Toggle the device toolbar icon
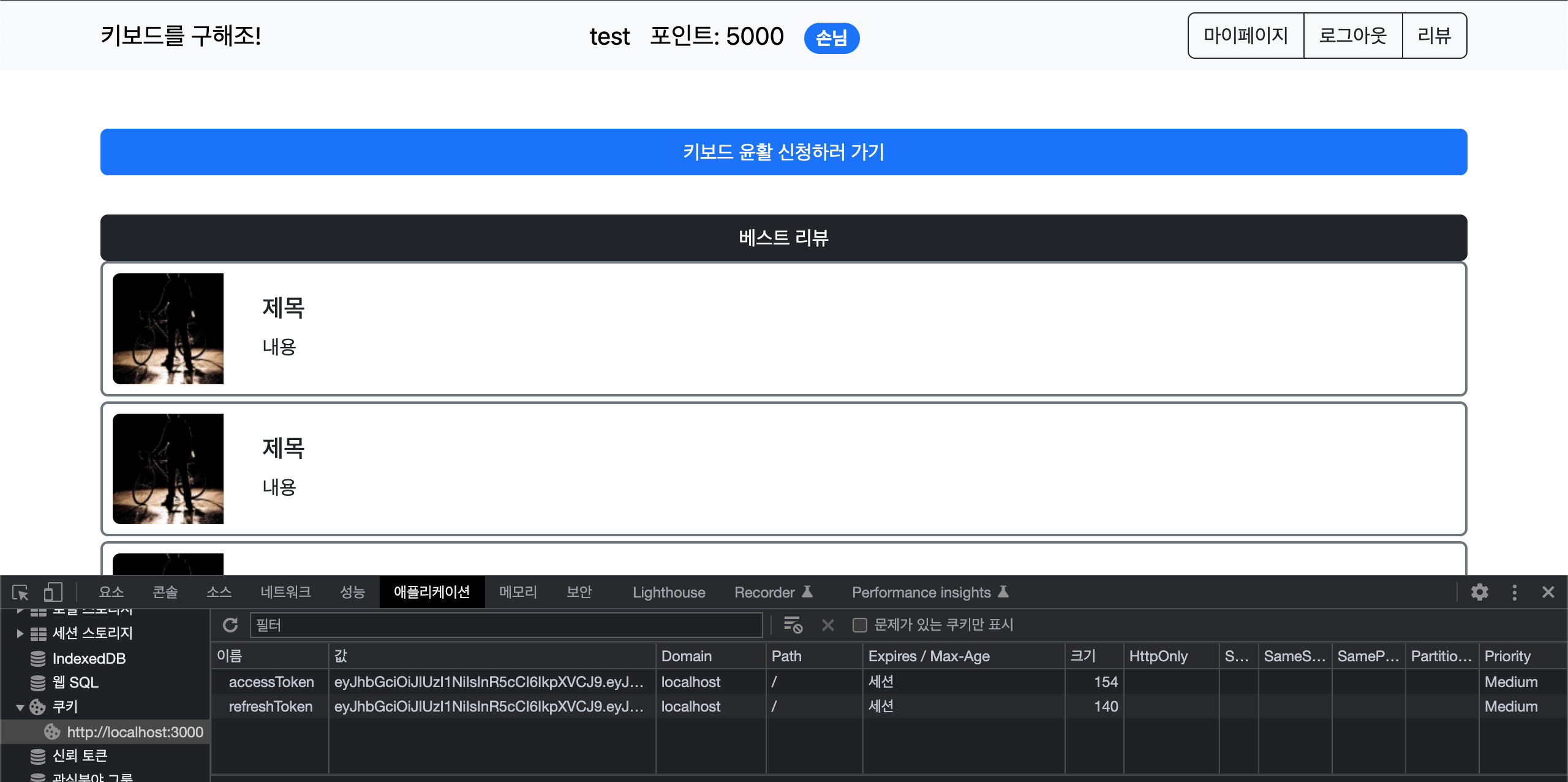This screenshot has width=1568, height=782. 53,592
